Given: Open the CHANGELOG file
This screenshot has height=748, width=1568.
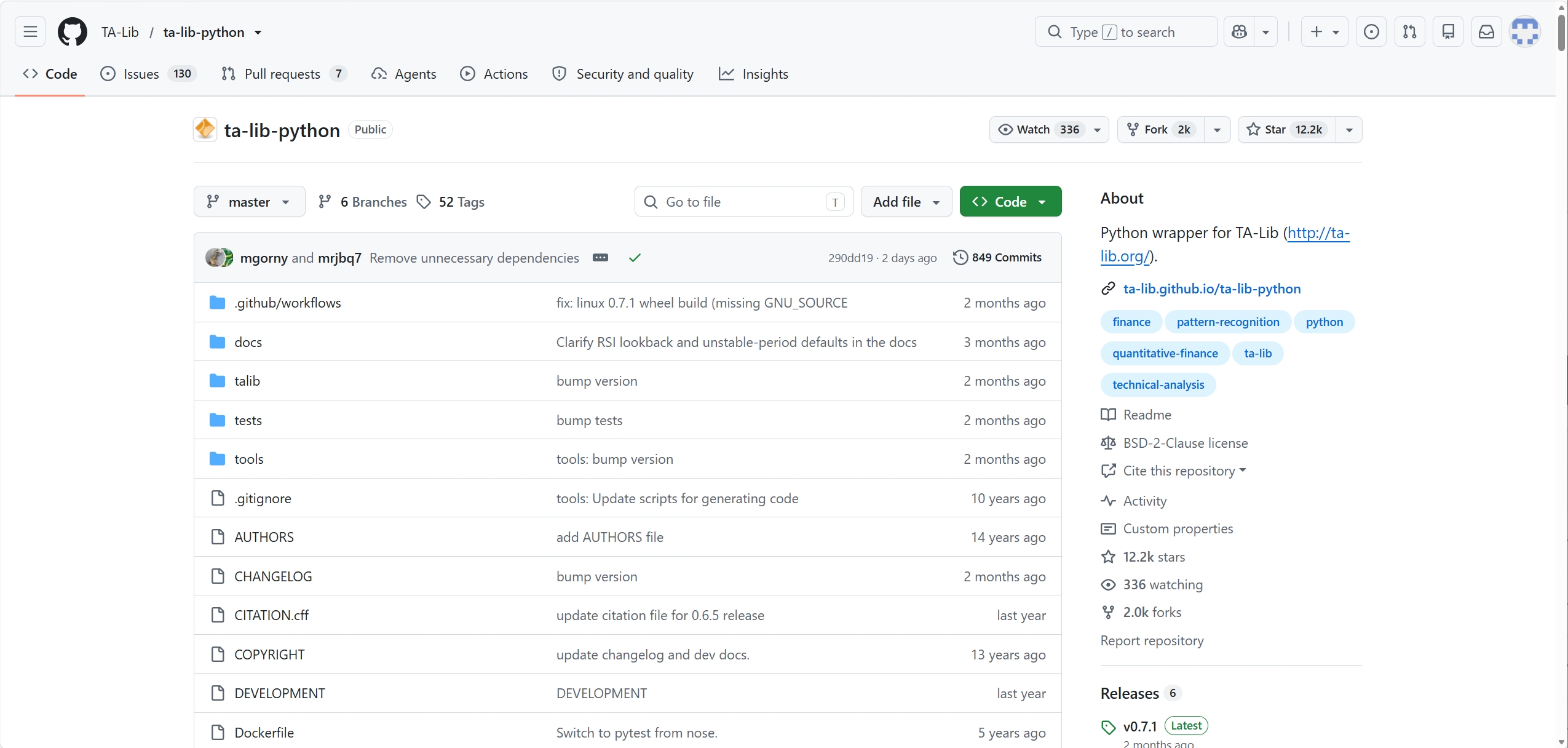Looking at the screenshot, I should [x=273, y=576].
